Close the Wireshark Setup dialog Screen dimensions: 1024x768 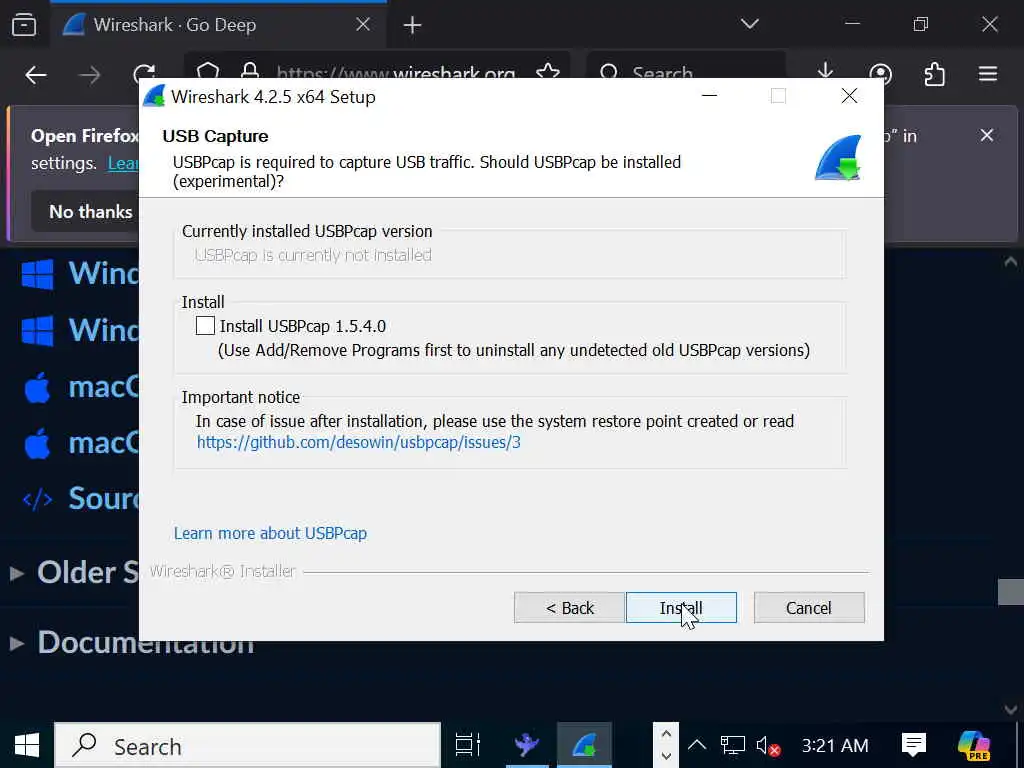849,96
